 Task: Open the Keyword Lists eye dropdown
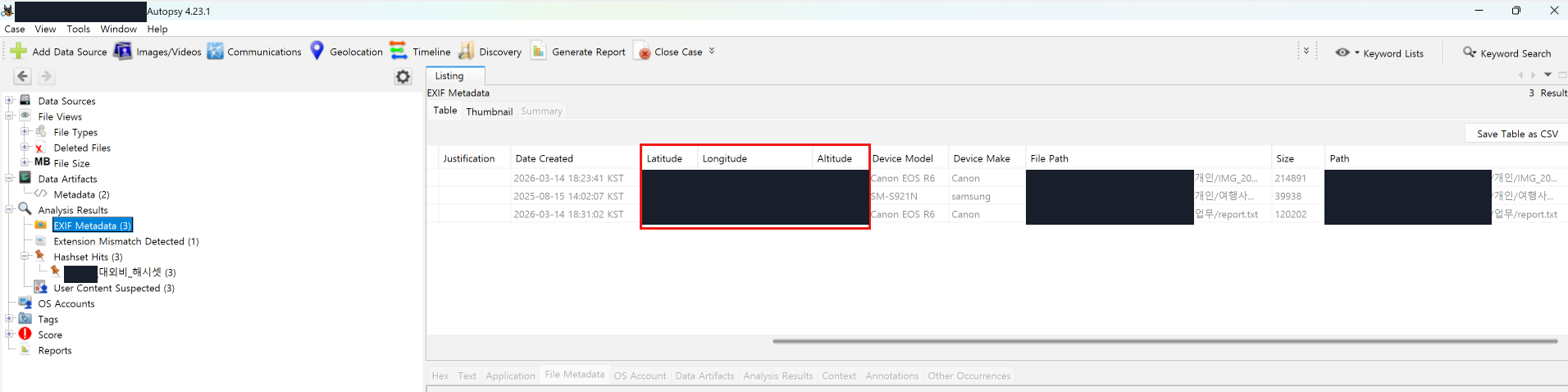point(1379,52)
